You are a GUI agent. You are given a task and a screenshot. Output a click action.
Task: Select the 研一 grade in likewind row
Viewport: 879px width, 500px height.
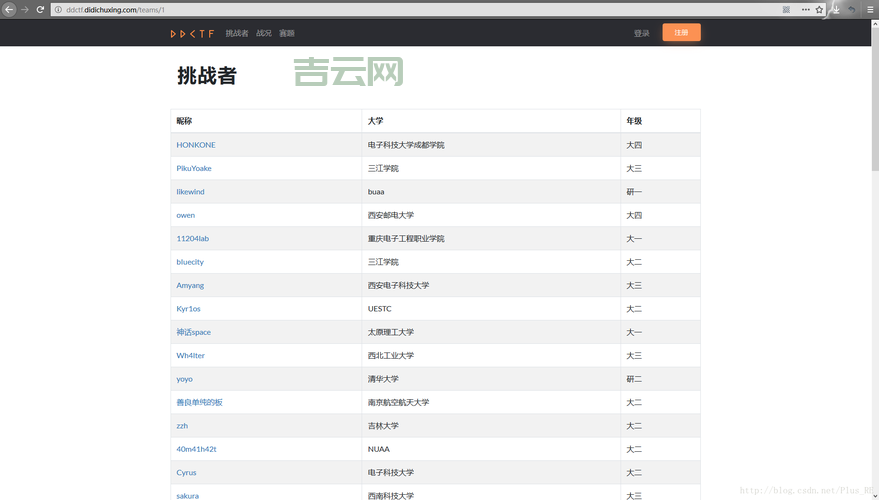[x=634, y=192]
